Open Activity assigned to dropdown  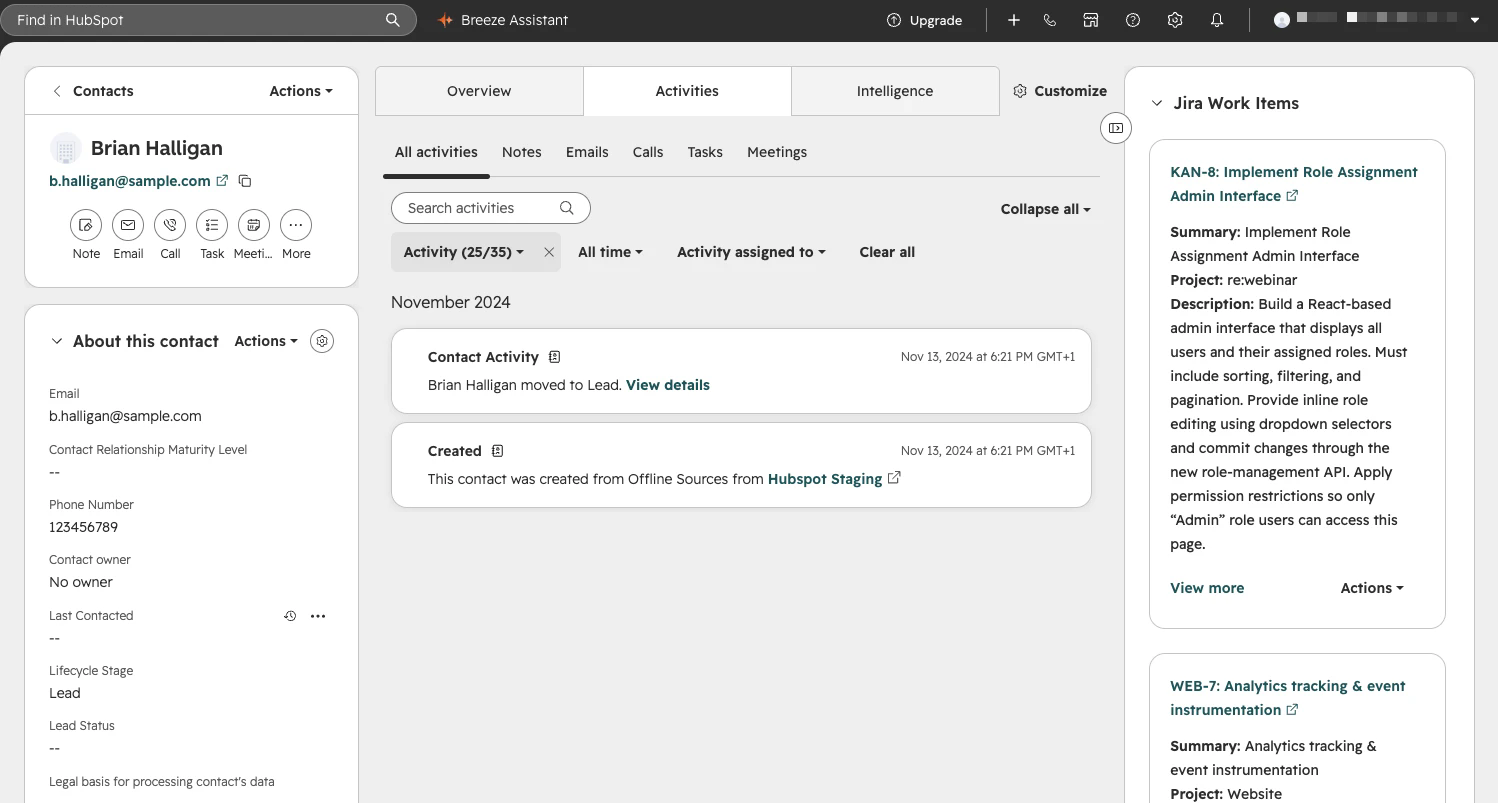coord(751,252)
